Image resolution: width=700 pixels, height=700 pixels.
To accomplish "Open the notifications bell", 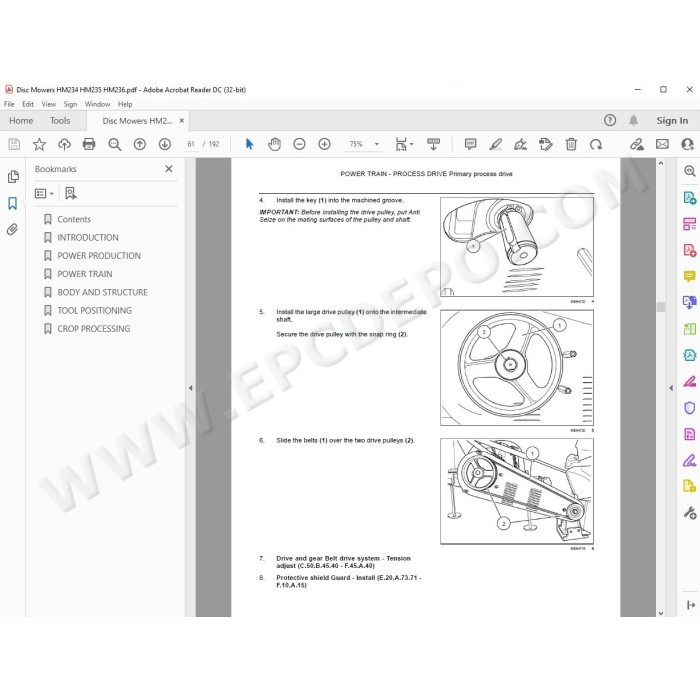I will 633,121.
